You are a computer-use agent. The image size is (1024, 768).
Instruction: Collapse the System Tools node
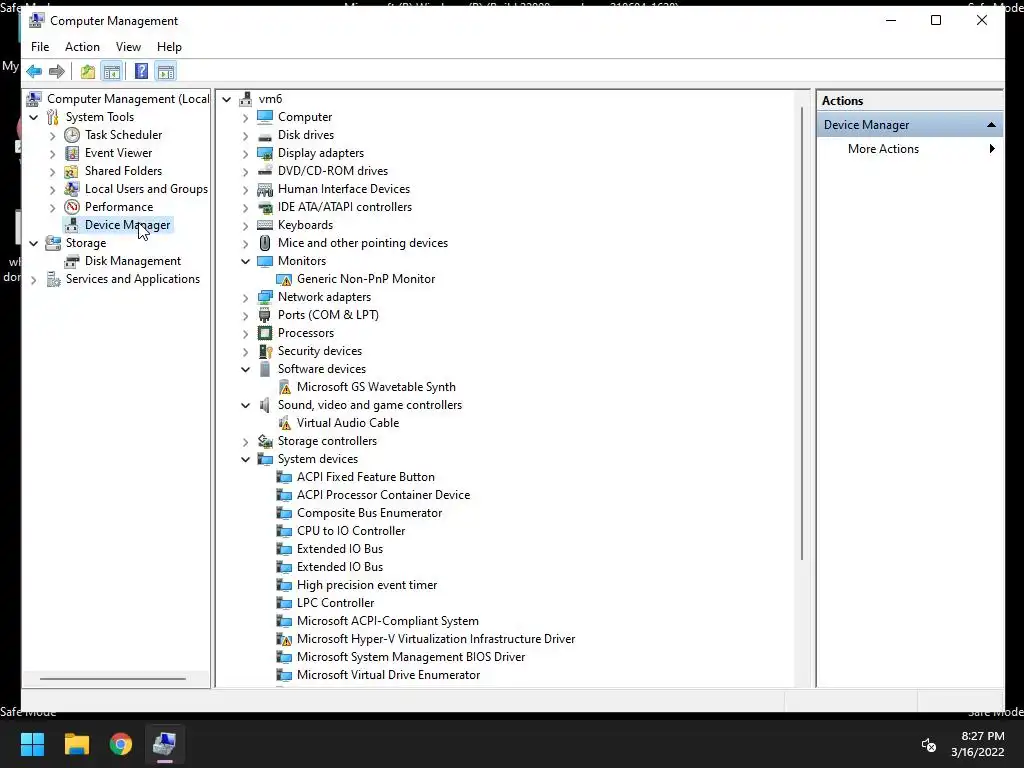[x=33, y=117]
